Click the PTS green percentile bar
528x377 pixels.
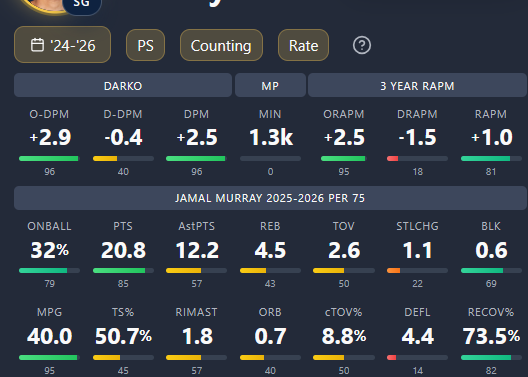[x=123, y=271]
